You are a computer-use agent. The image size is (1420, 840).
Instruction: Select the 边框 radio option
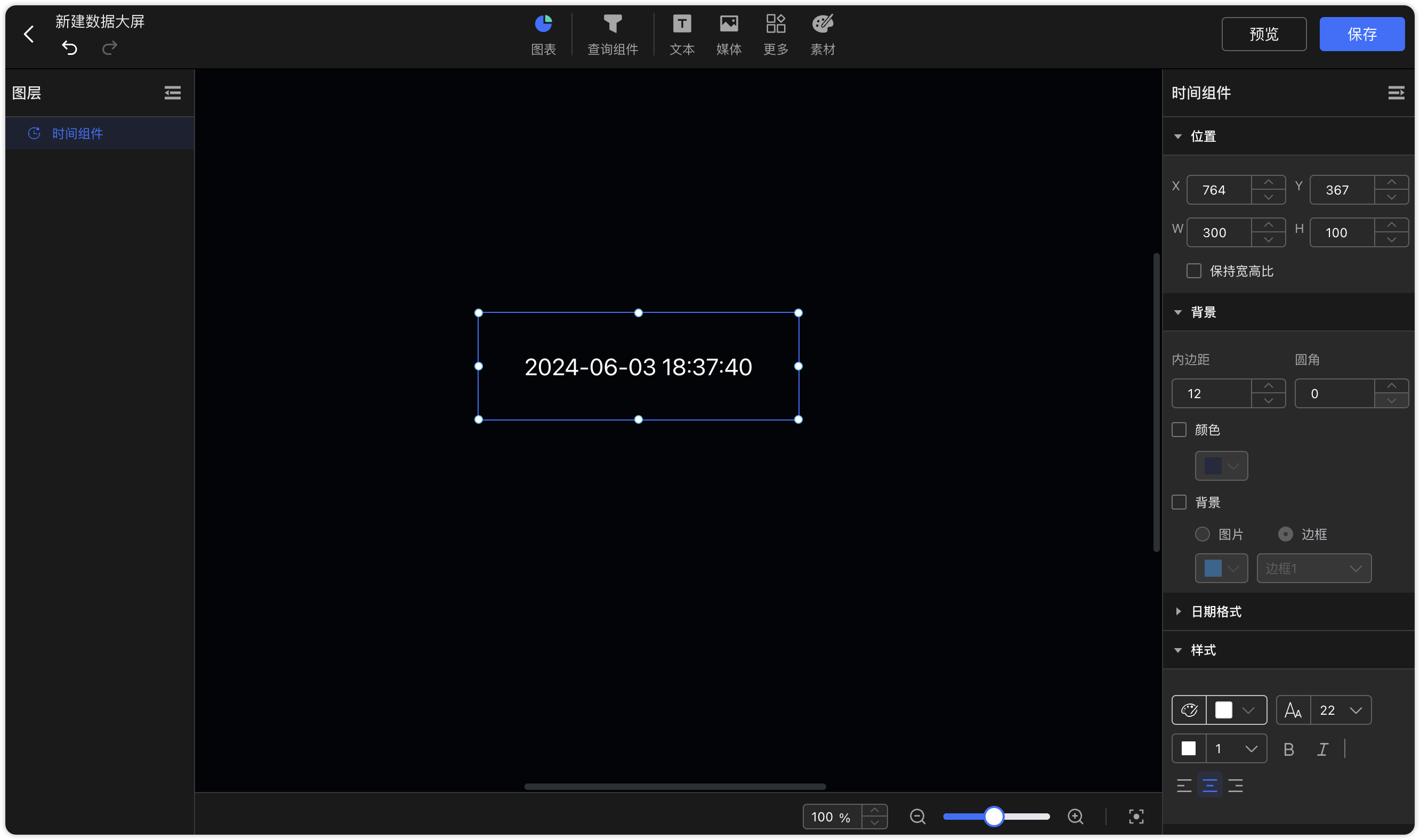pyautogui.click(x=1285, y=535)
